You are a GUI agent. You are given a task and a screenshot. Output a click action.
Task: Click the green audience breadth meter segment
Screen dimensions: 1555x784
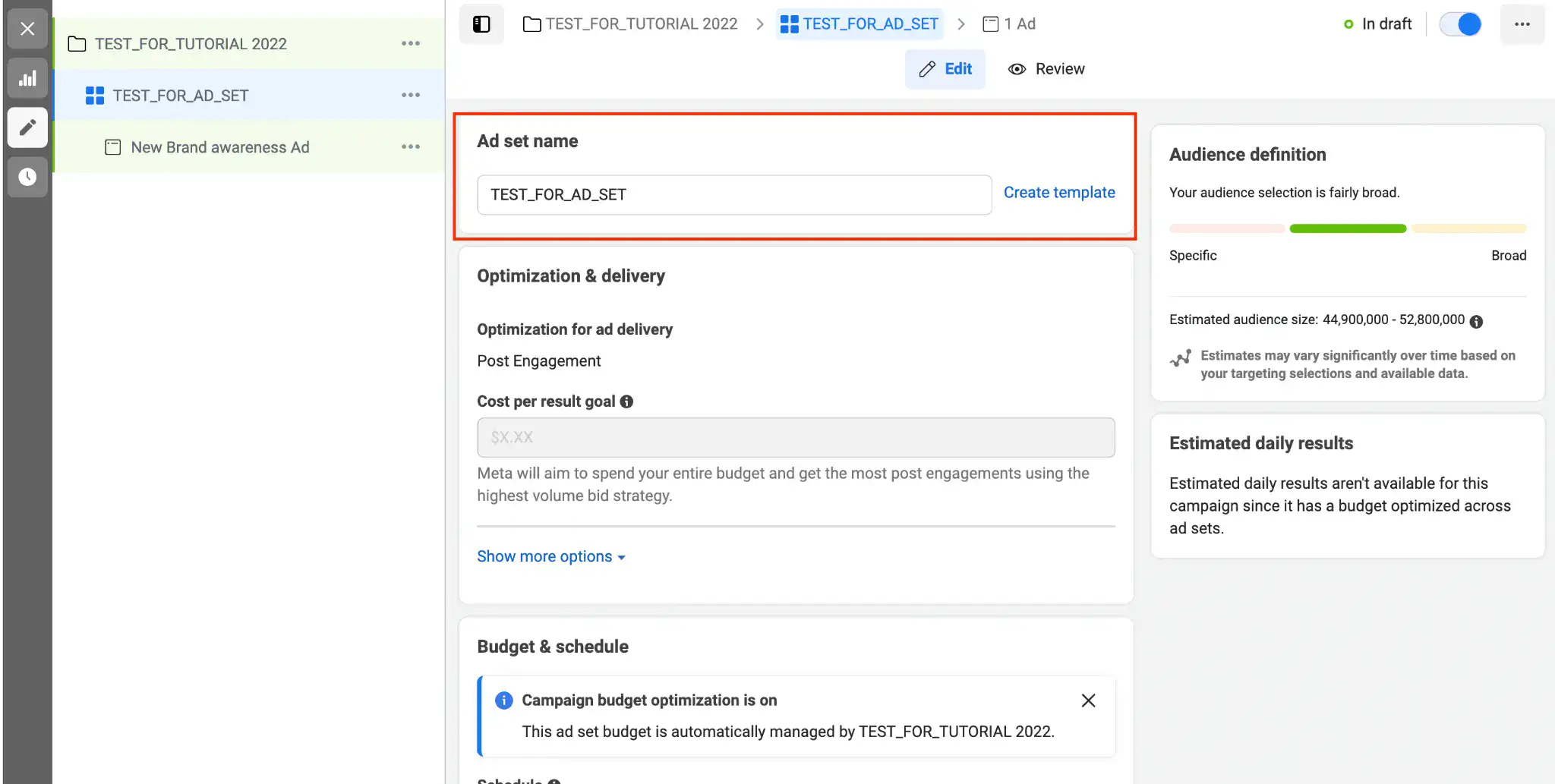pos(1348,228)
